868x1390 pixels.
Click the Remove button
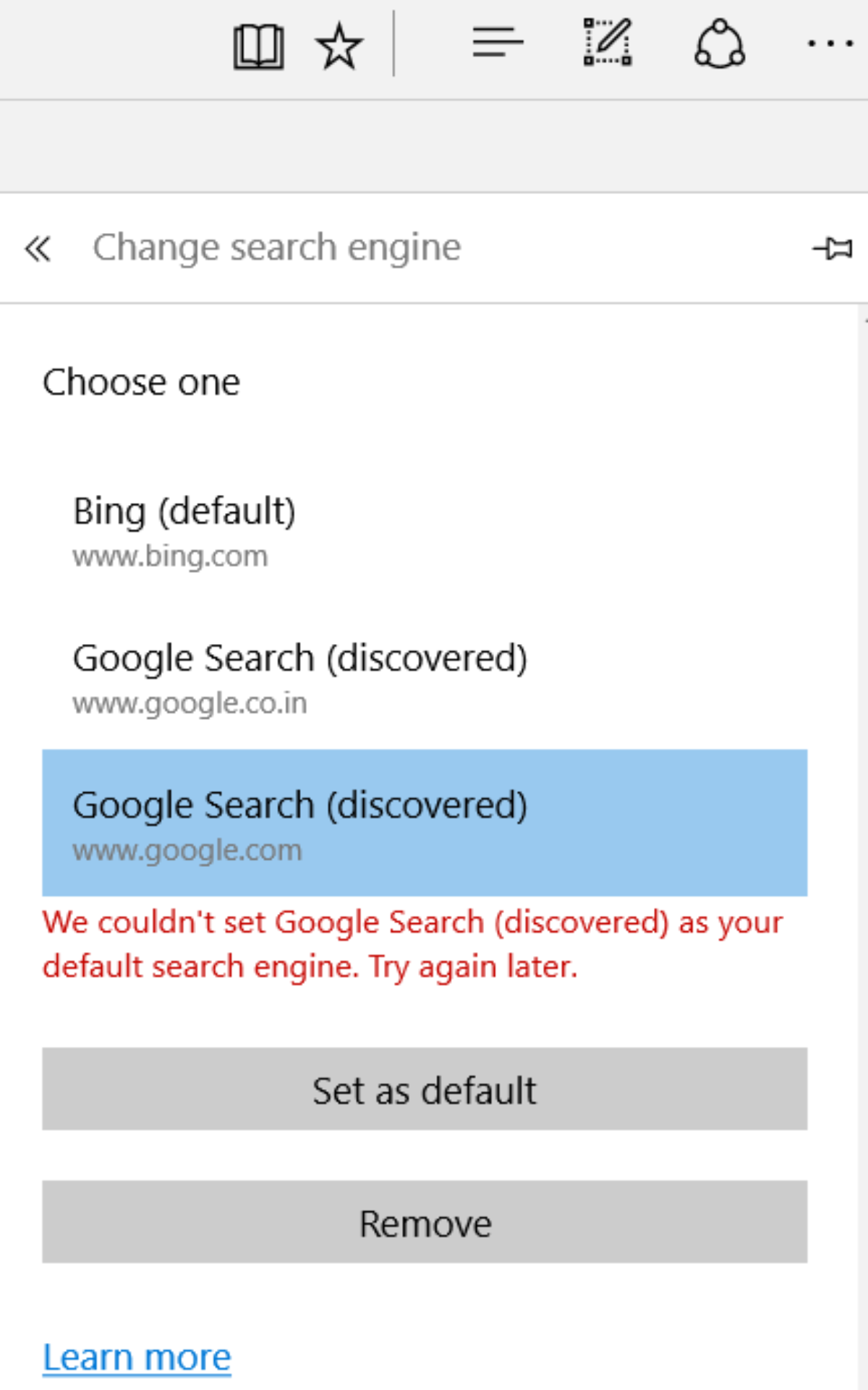(x=425, y=1223)
